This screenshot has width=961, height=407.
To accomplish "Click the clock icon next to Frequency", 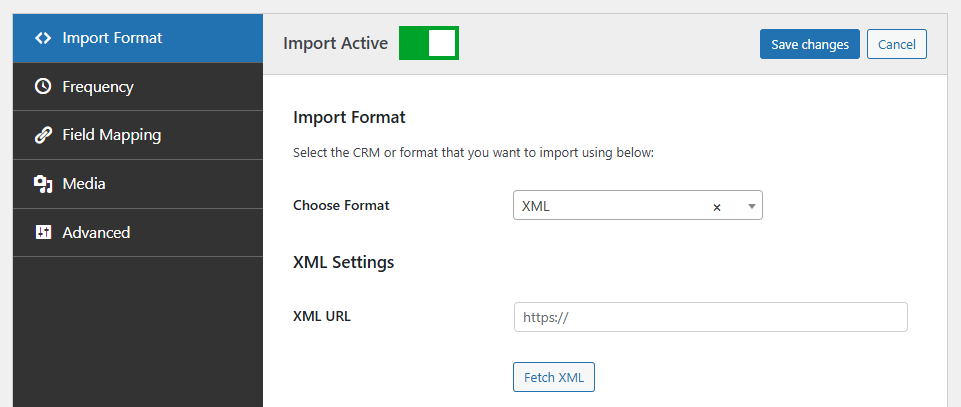I will click(x=42, y=87).
